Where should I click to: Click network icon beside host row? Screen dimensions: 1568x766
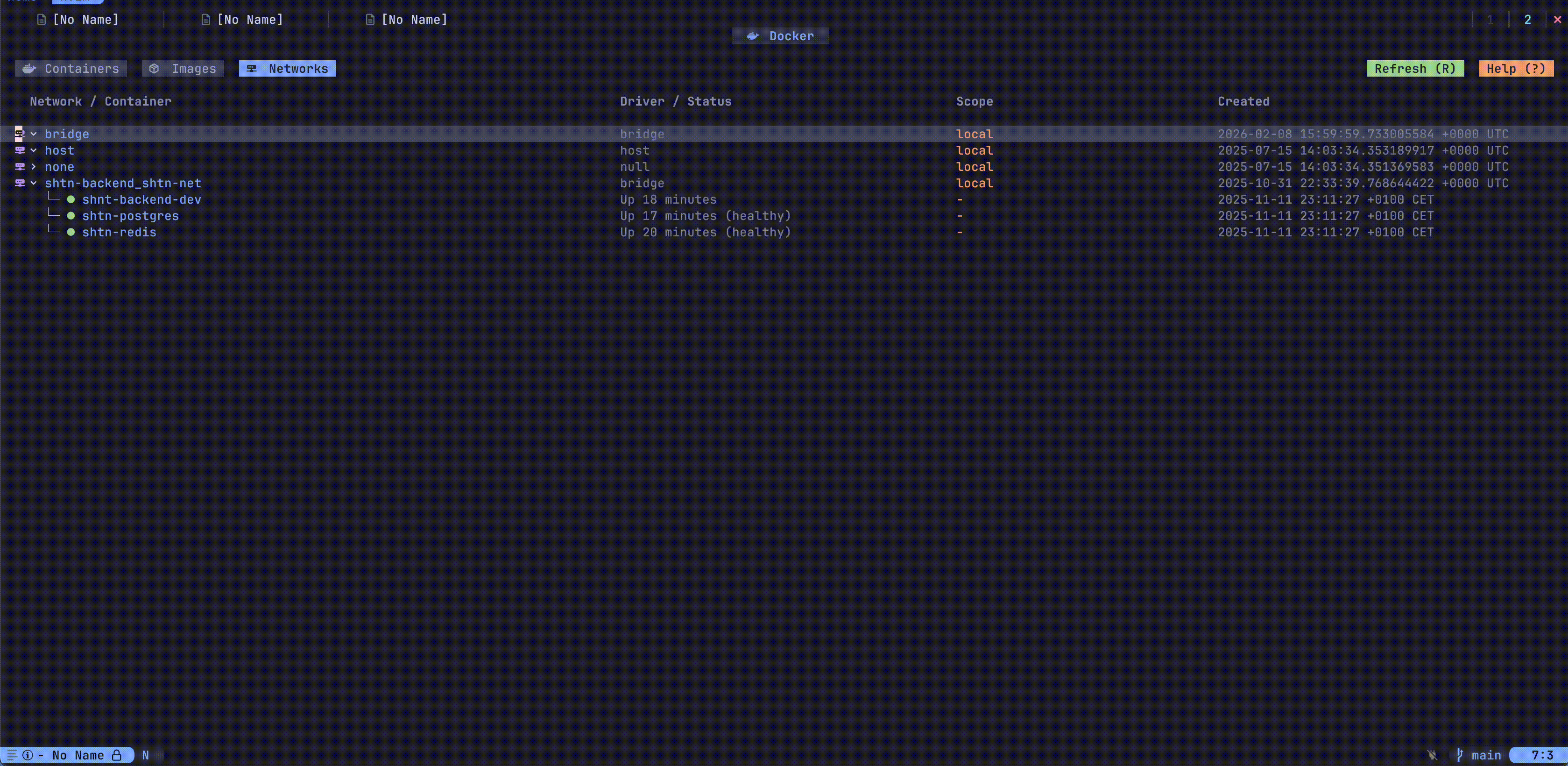click(20, 150)
